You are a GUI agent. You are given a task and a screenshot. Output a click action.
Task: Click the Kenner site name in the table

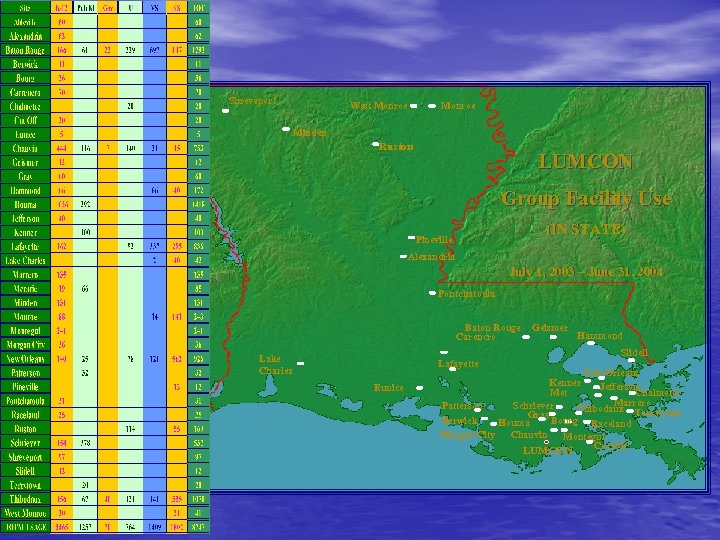point(25,232)
